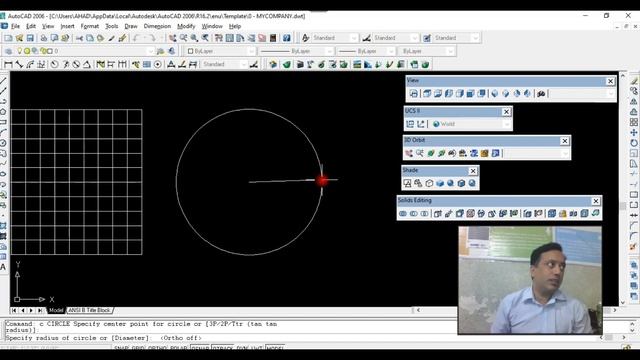Open the dimension toolbar Standard style dropdown
Screen dimensions: 640x360
coord(244,64)
